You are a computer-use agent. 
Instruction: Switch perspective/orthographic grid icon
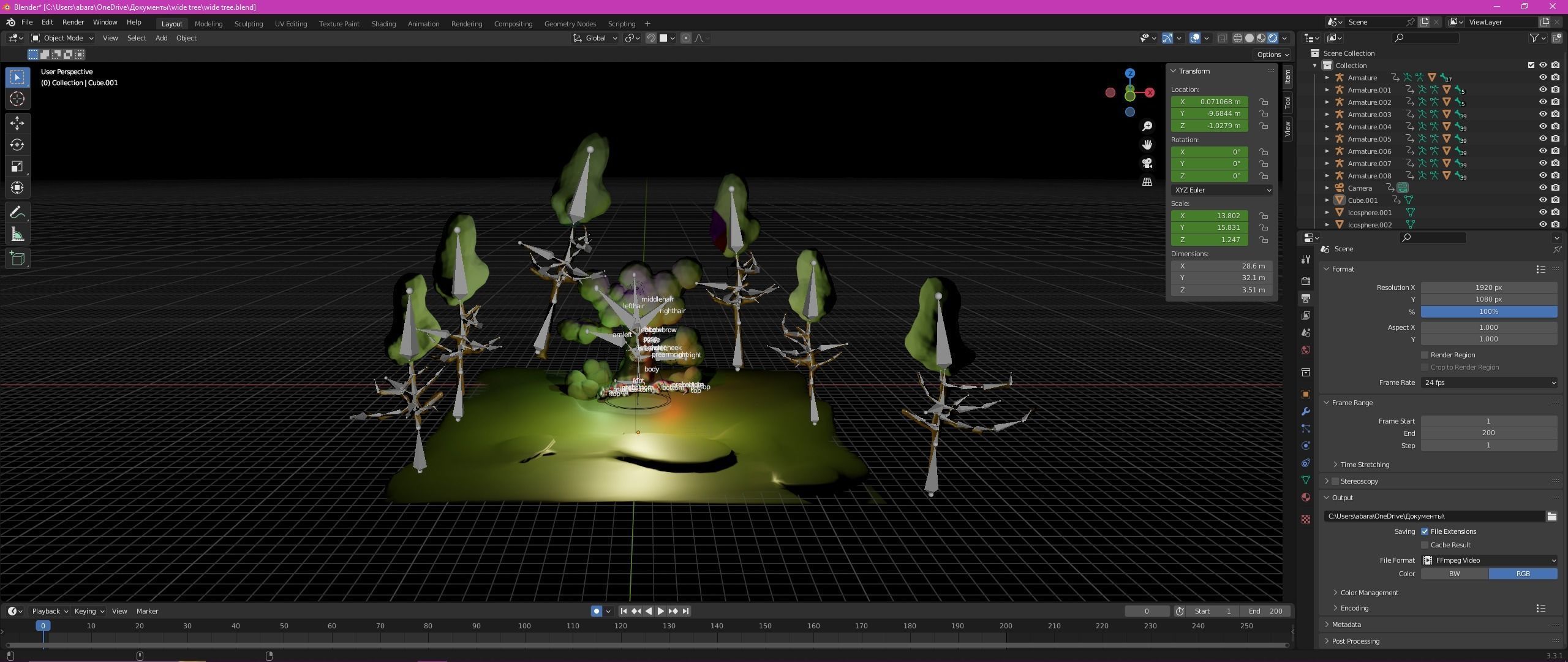click(x=1147, y=182)
